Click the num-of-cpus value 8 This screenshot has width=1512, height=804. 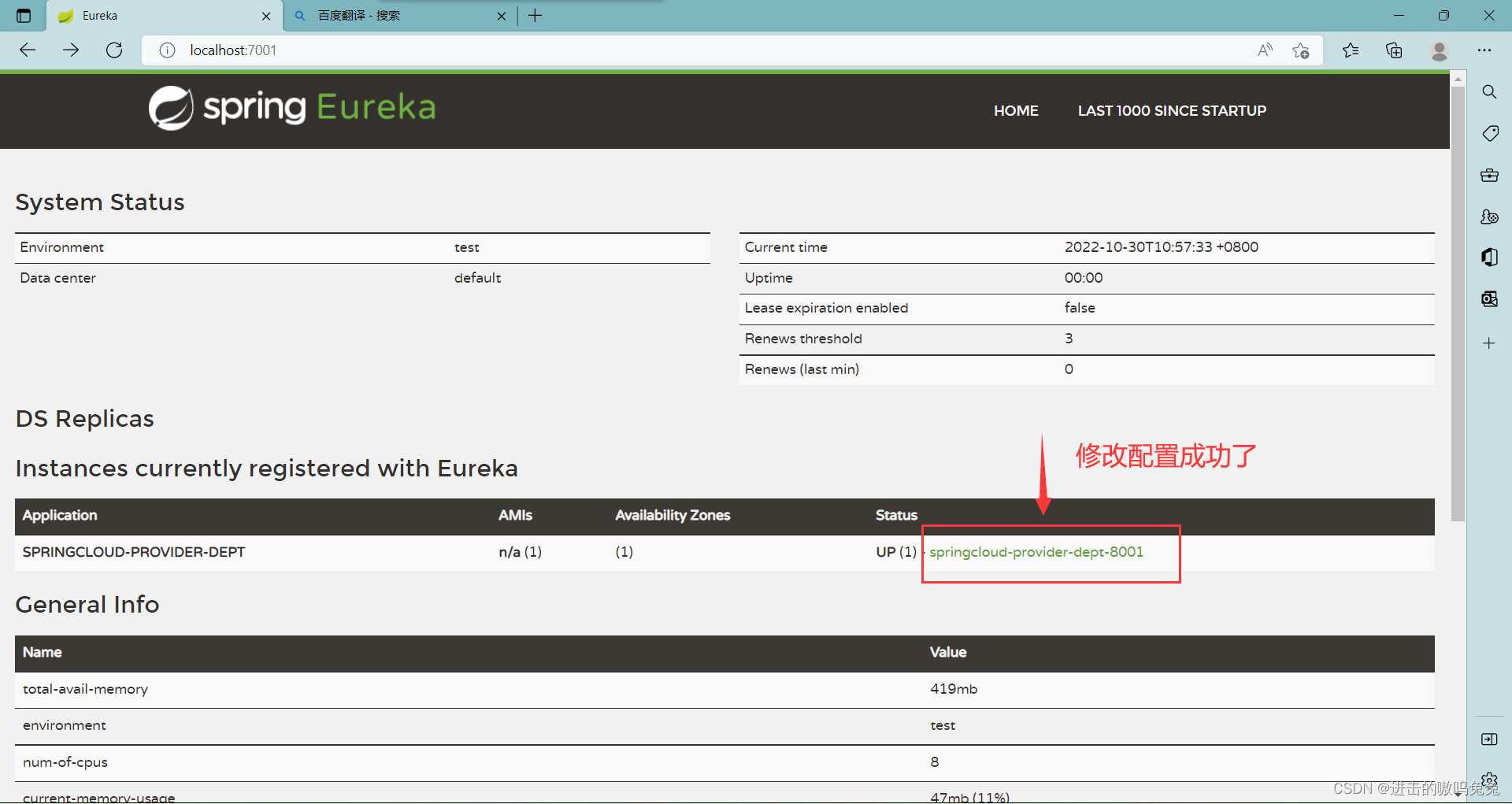pyautogui.click(x=935, y=762)
